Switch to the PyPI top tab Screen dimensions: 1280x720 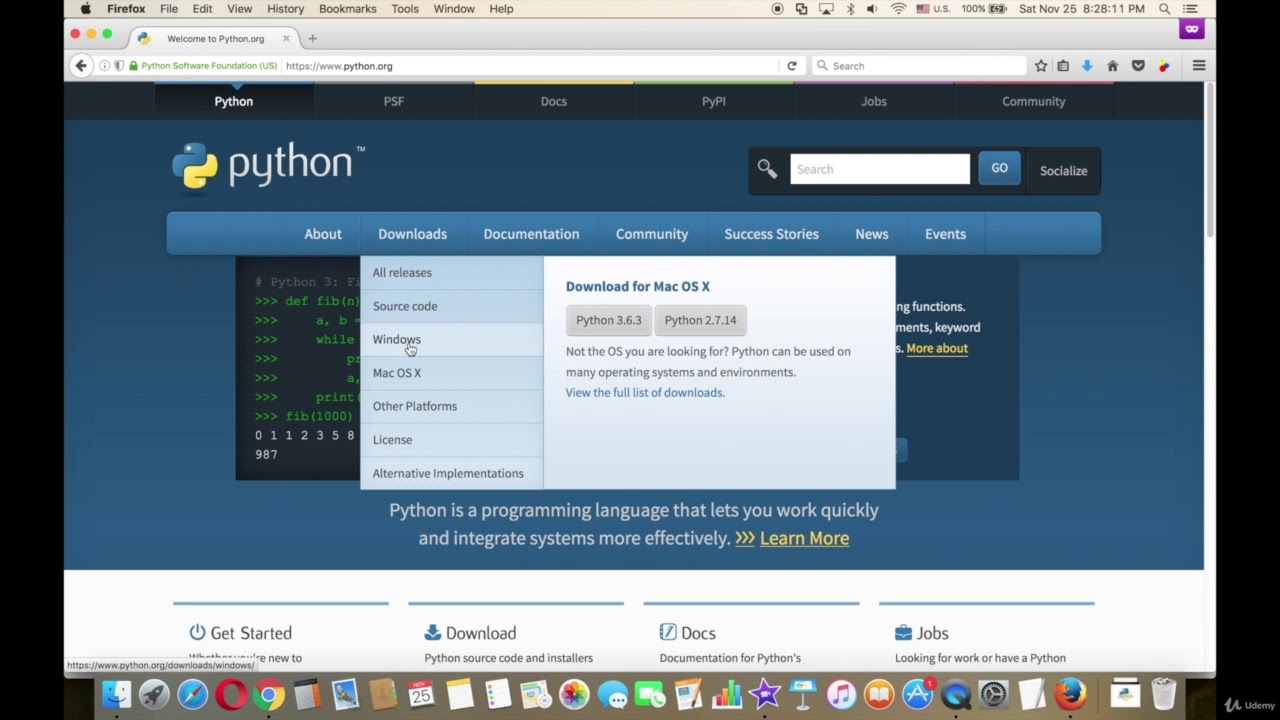click(714, 101)
